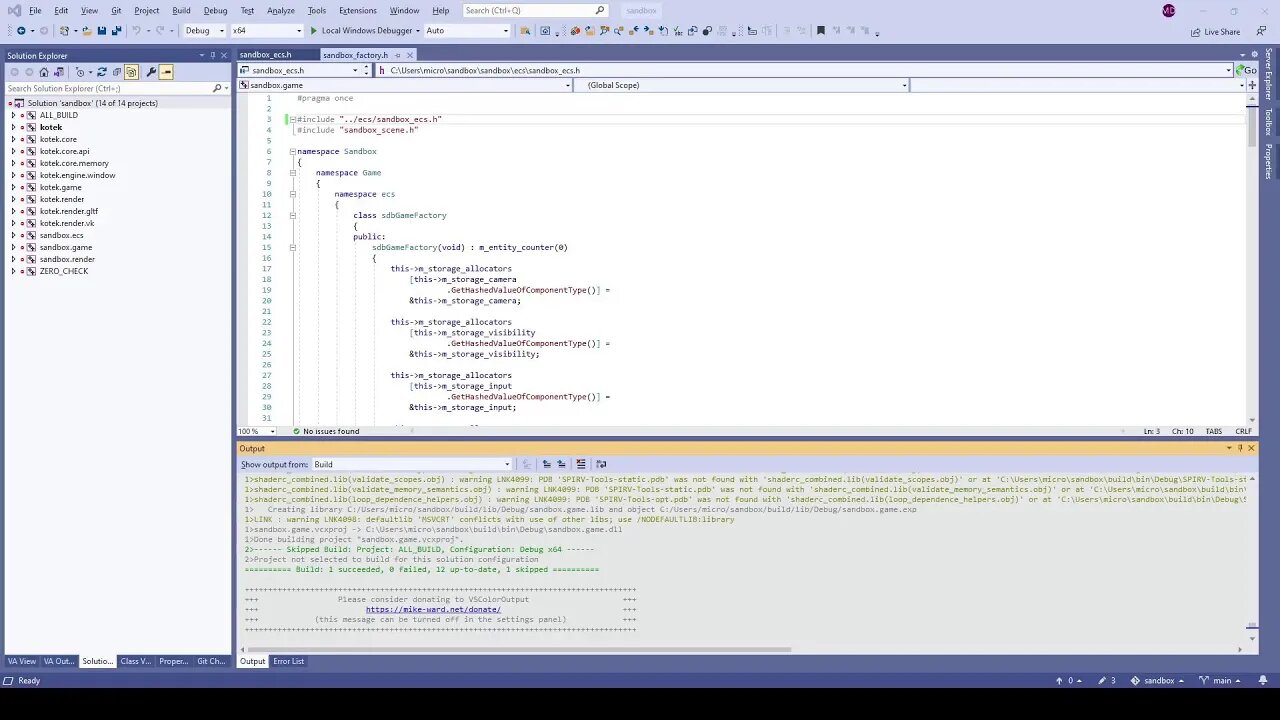Click Output horizontal scrollbar
This screenshot has height=720, width=1280.
(520, 649)
